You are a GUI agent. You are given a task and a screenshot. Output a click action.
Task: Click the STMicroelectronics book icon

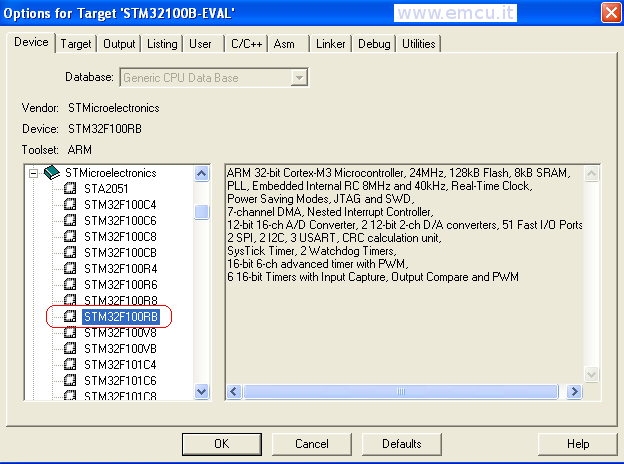52,173
